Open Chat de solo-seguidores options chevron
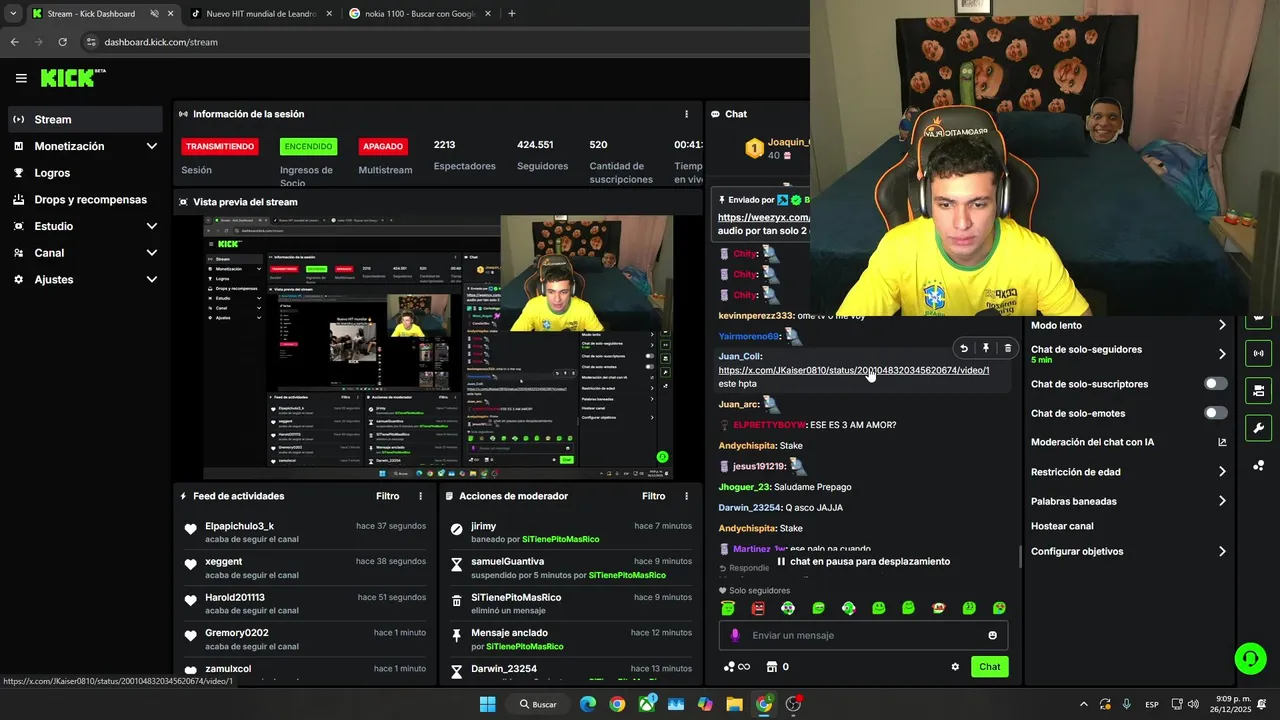Viewport: 1280px width, 720px height. pyautogui.click(x=1222, y=354)
